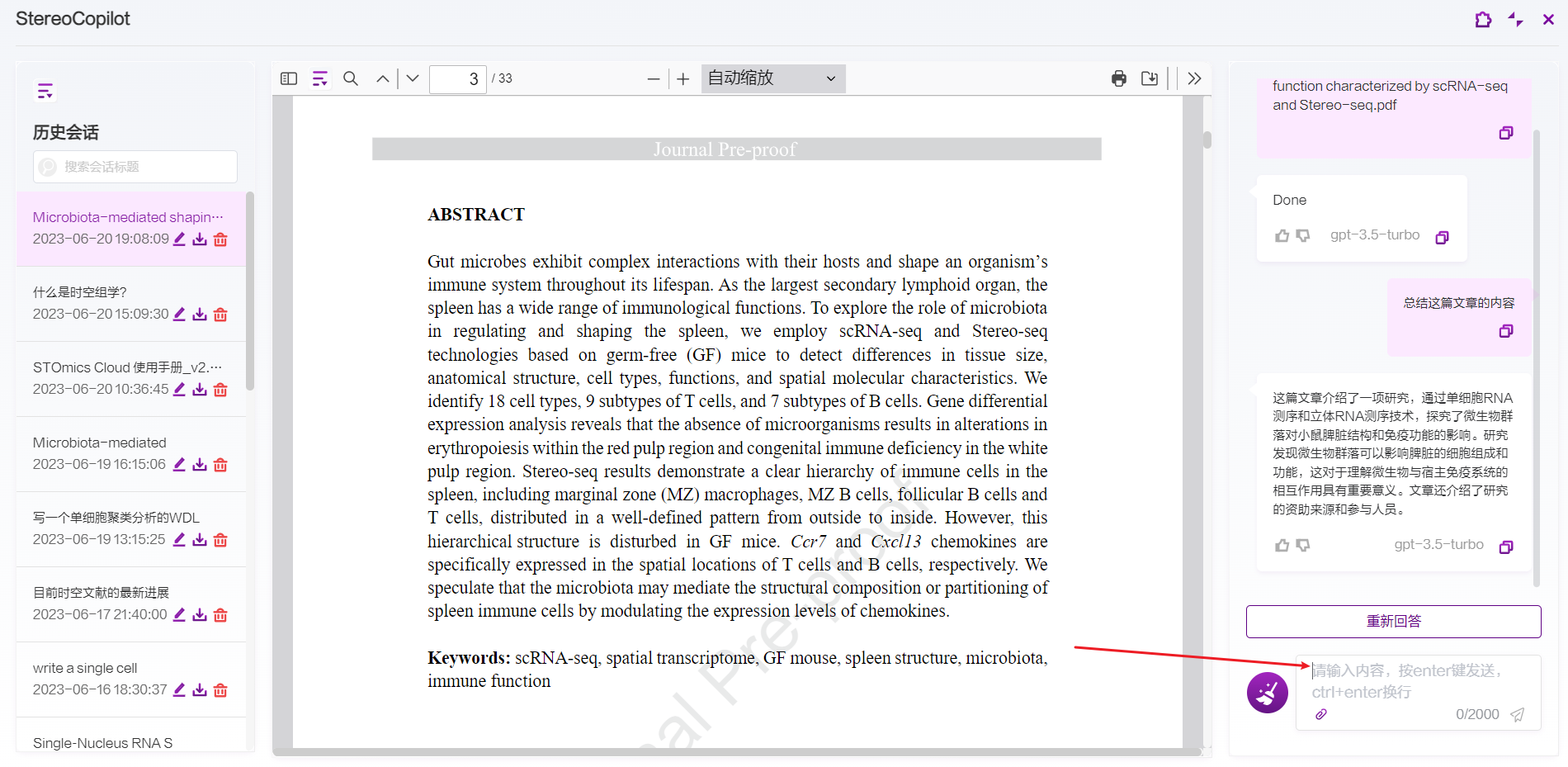1568x767 pixels.
Task: Download the 18:30:37 conversation
Action: point(200,690)
